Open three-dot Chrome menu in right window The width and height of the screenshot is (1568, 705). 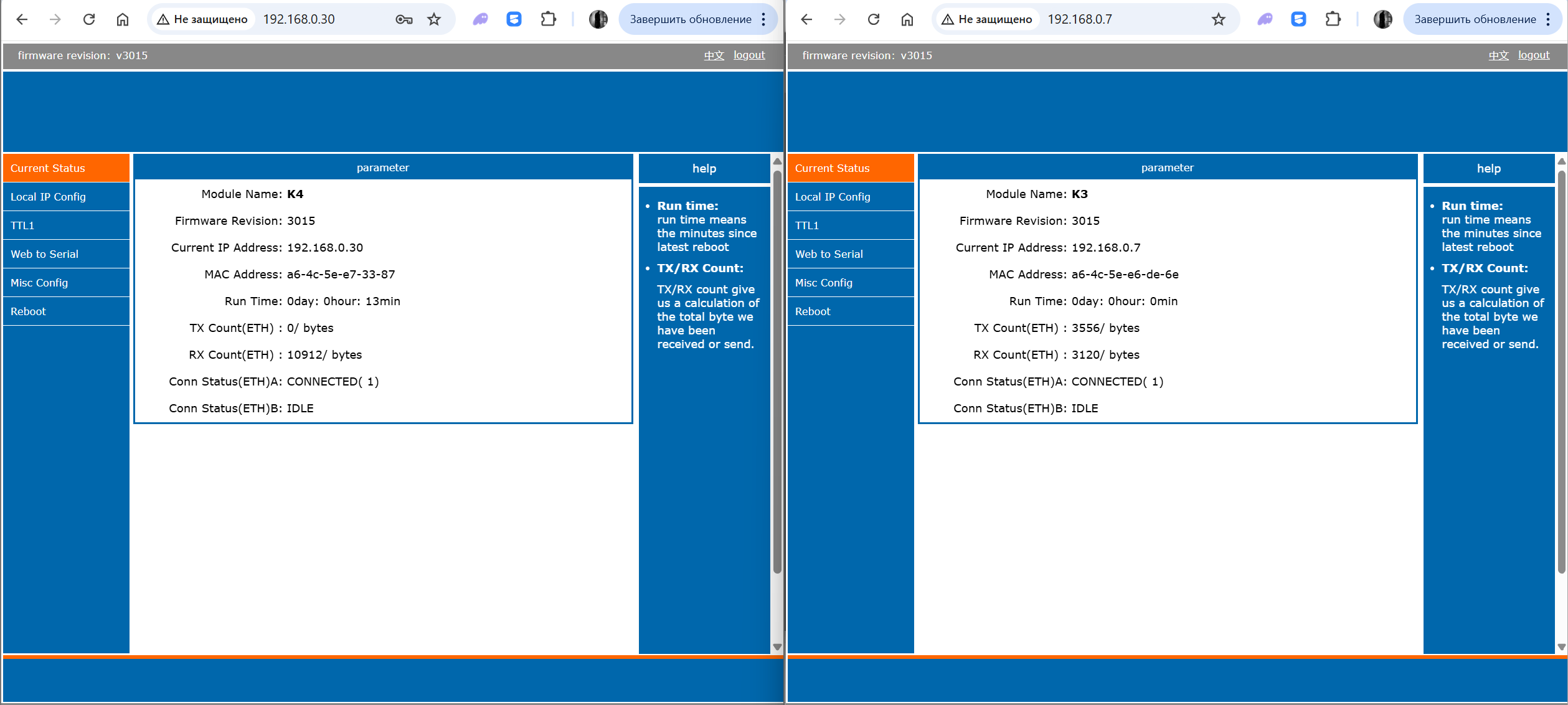pyautogui.click(x=1548, y=19)
